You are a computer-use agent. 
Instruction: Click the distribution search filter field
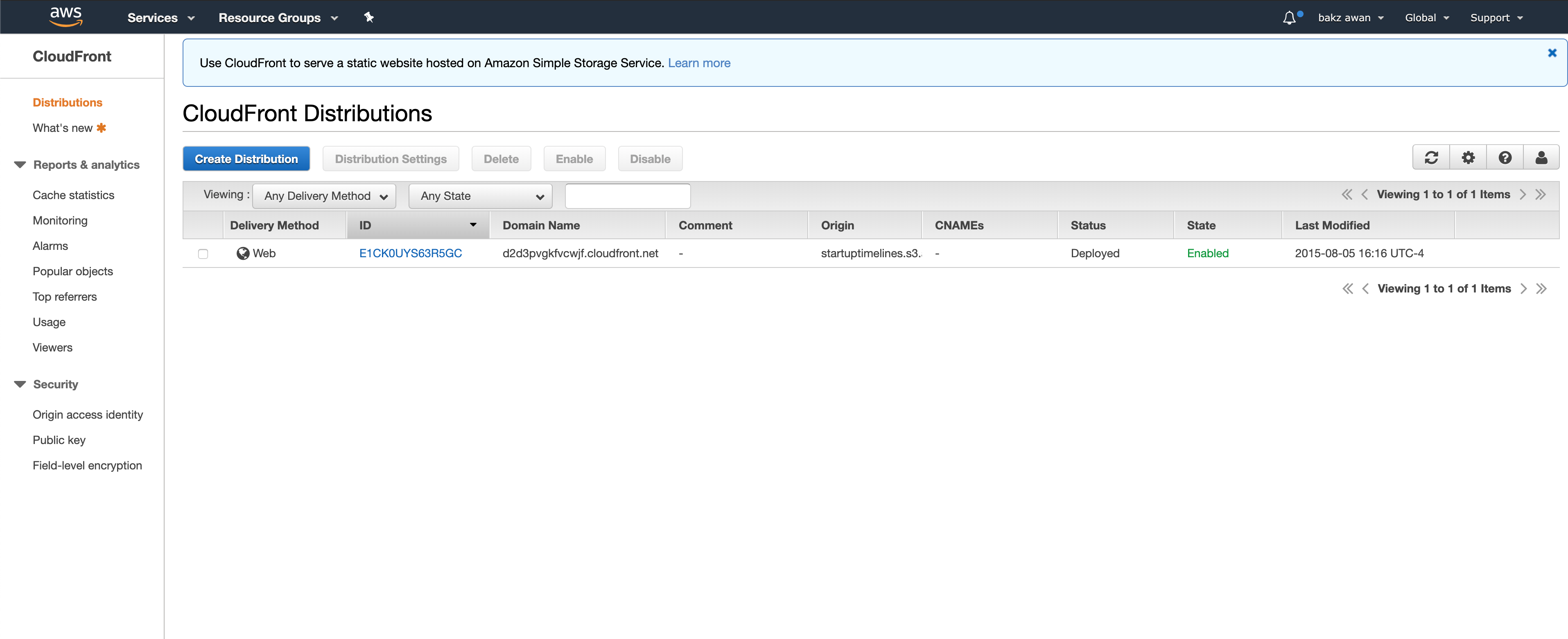click(x=628, y=196)
